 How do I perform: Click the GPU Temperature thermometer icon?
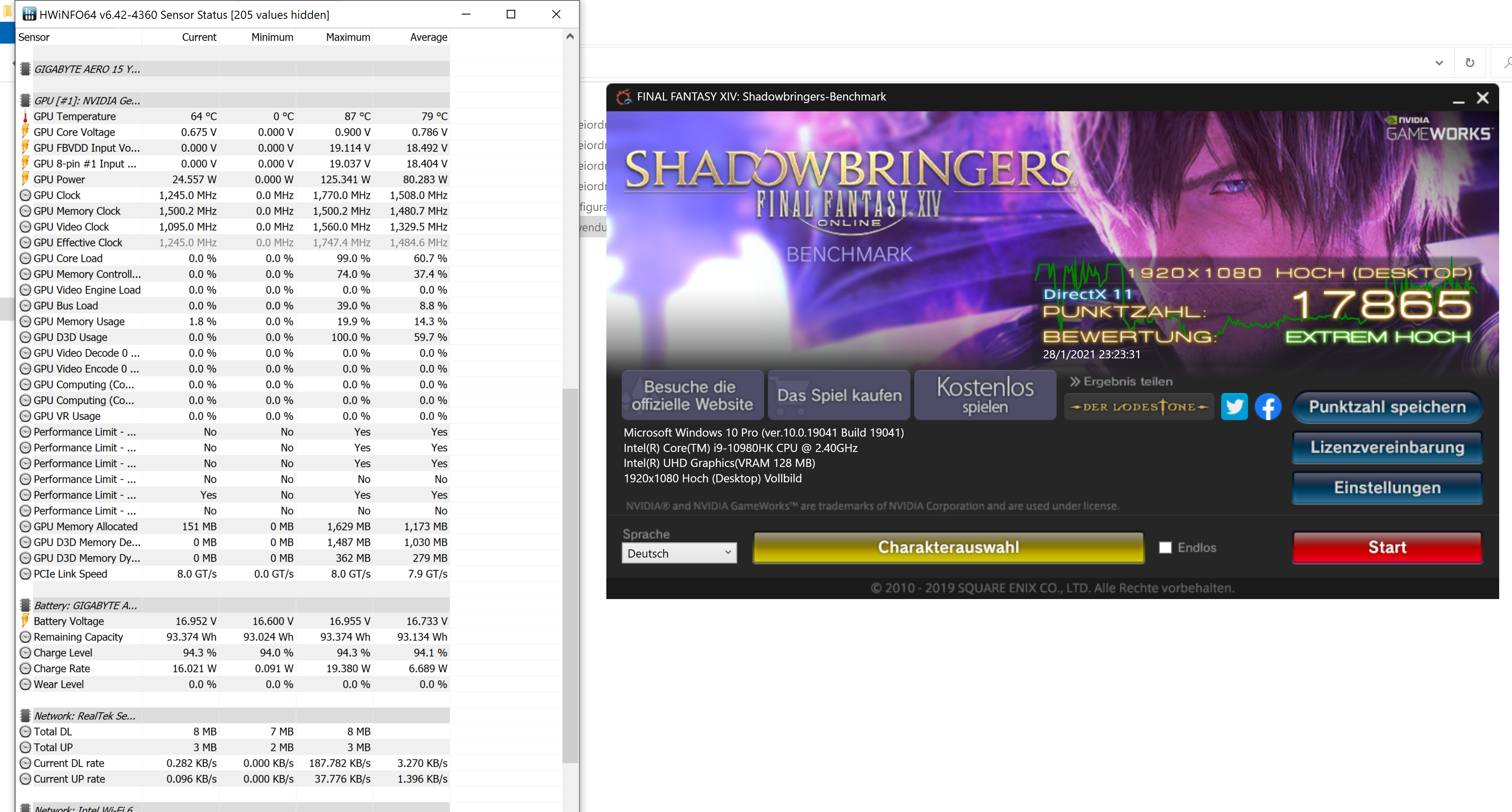coord(25,116)
